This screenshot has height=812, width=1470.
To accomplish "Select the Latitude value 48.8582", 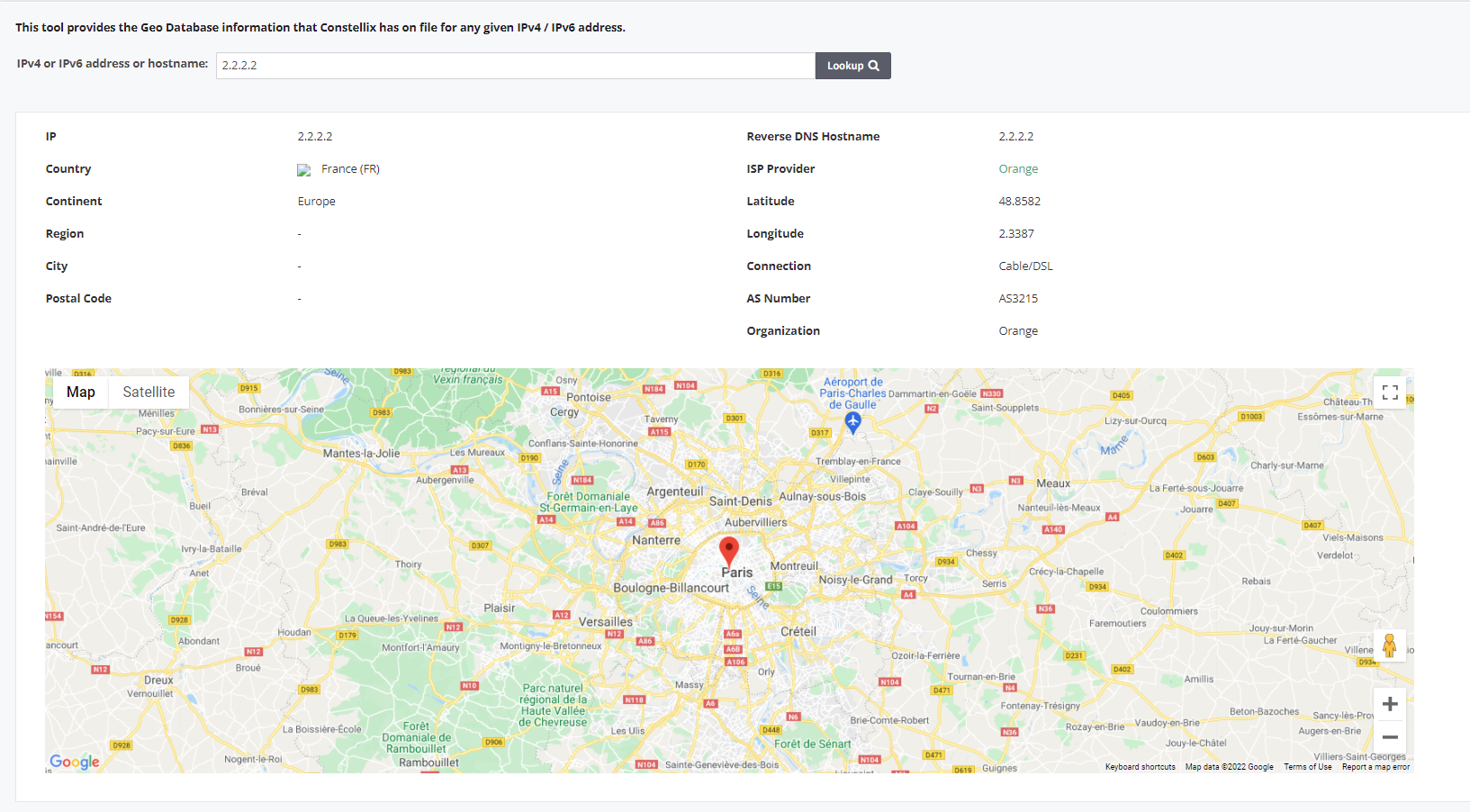I will coord(1019,202).
